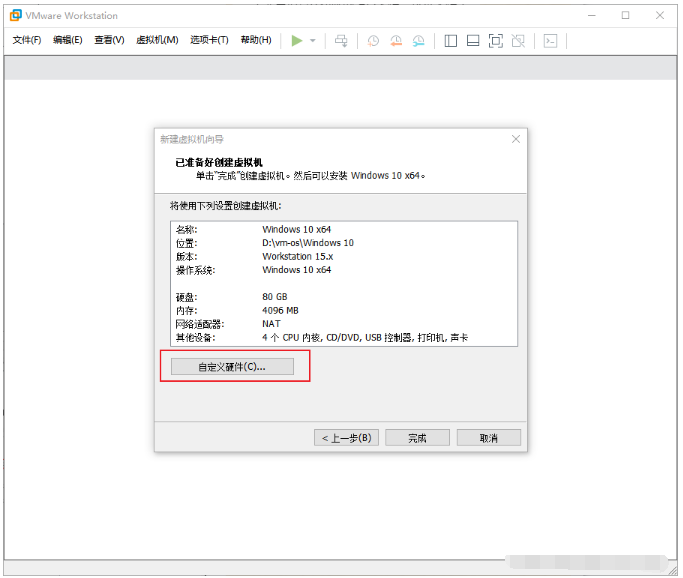
Task: Open the console view toolbar icon
Action: pos(550,41)
